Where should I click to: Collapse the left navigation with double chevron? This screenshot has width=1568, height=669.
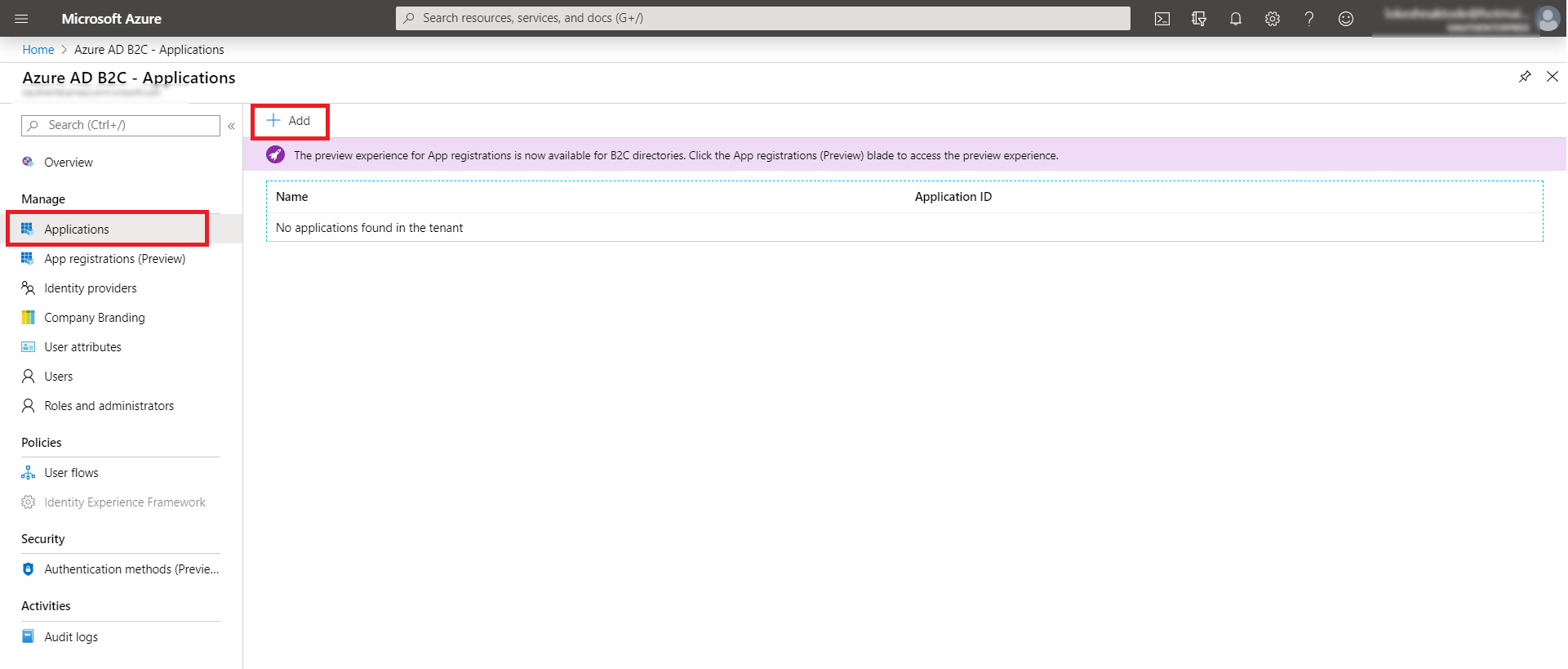click(x=232, y=126)
